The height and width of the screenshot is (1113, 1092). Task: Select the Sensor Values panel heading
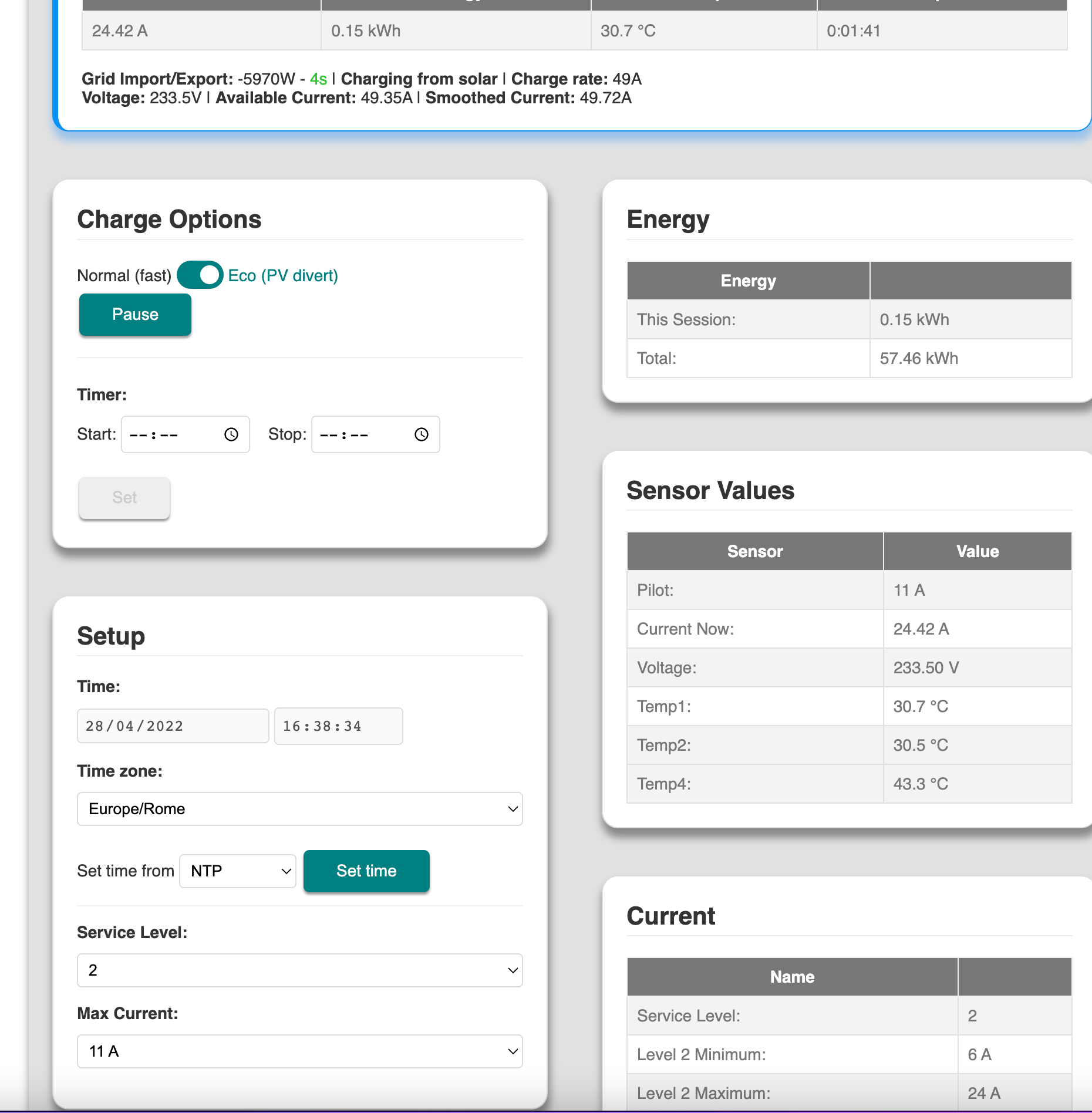[711, 491]
